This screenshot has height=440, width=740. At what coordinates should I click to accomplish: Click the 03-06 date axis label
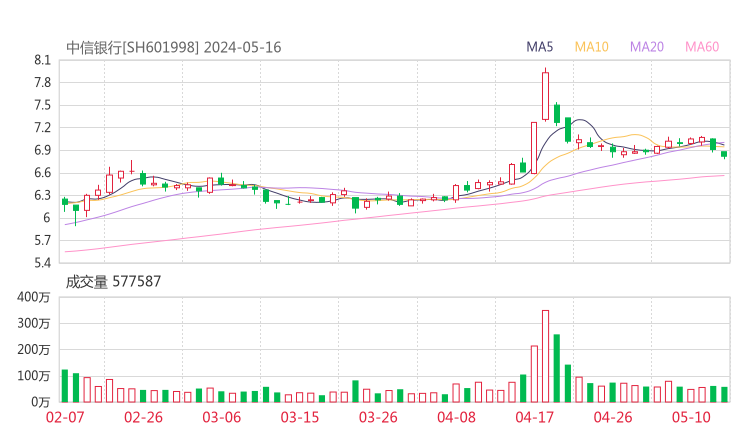pyautogui.click(x=221, y=417)
